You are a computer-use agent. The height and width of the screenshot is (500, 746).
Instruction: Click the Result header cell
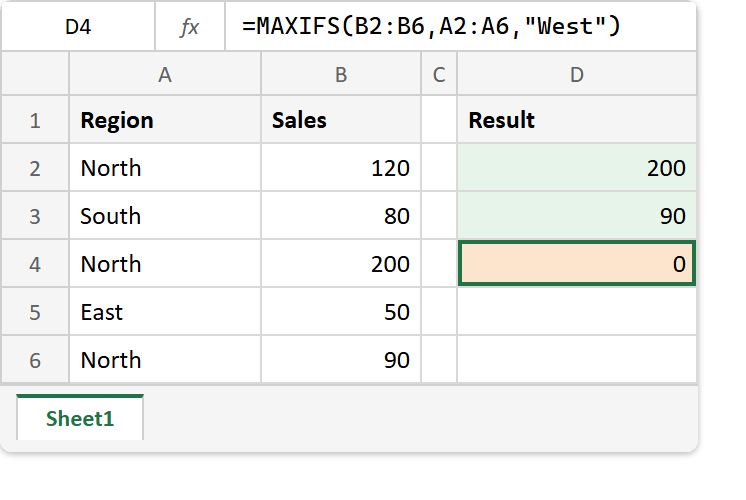[577, 120]
